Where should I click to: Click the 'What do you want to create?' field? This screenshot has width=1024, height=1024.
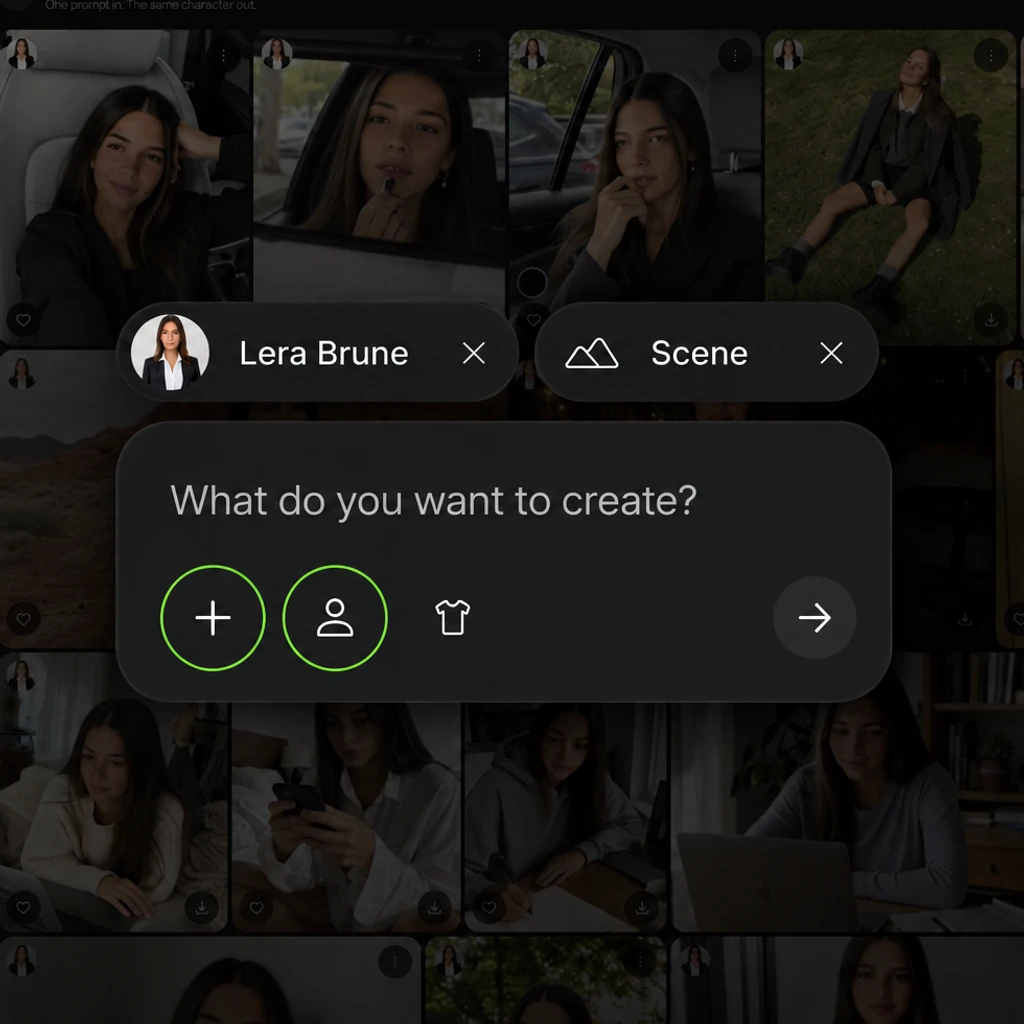(x=434, y=501)
